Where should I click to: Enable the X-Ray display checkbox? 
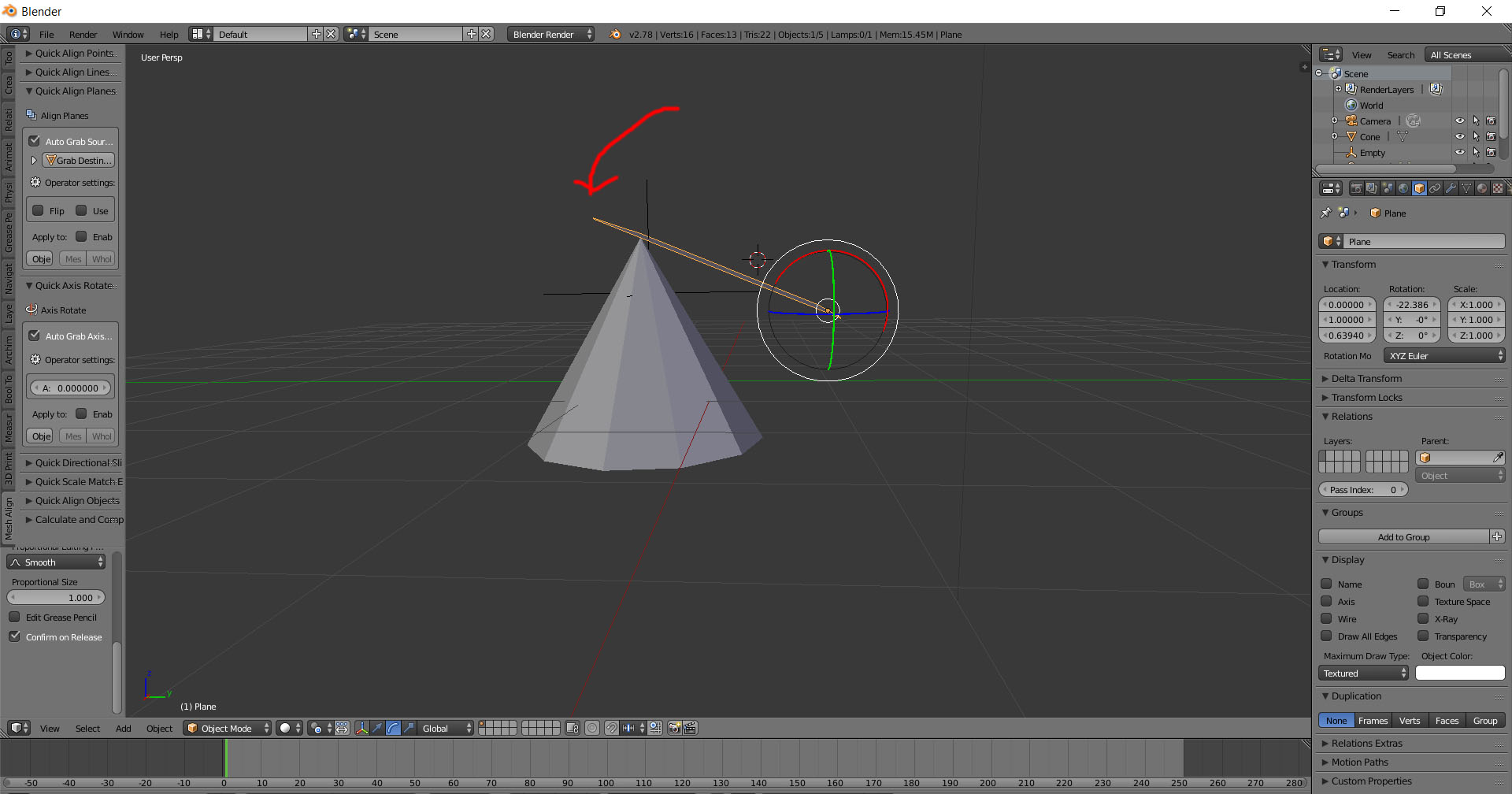(x=1423, y=618)
